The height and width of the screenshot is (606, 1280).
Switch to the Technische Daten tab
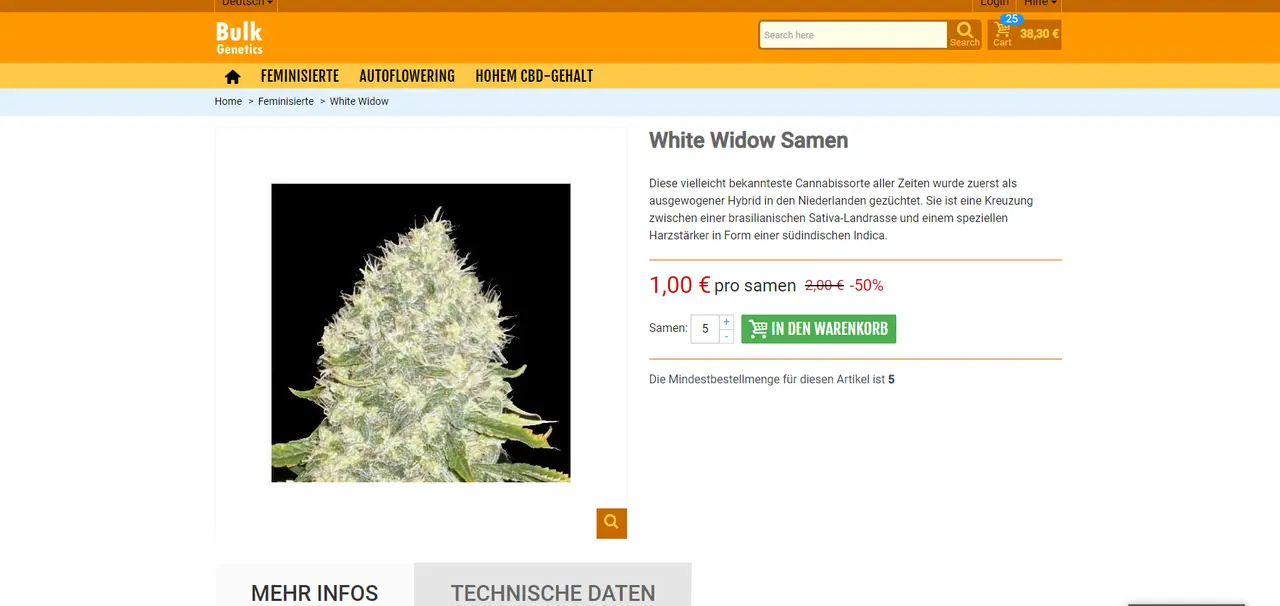pyautogui.click(x=553, y=590)
